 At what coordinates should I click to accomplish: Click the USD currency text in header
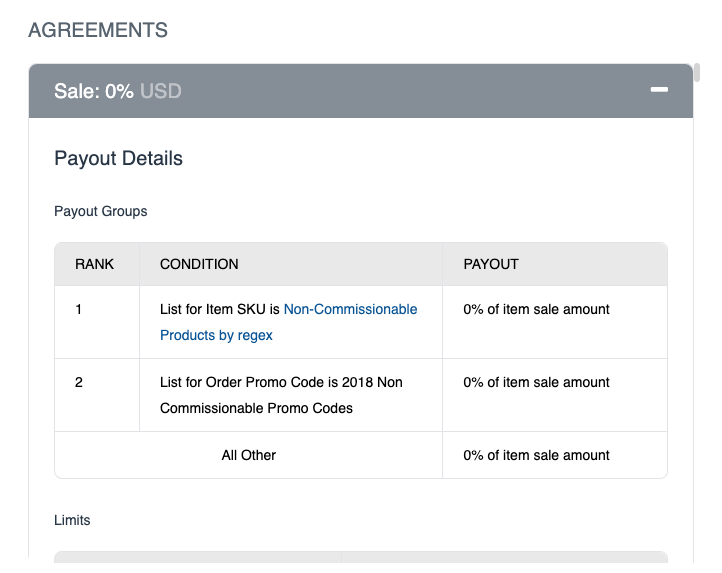[161, 91]
